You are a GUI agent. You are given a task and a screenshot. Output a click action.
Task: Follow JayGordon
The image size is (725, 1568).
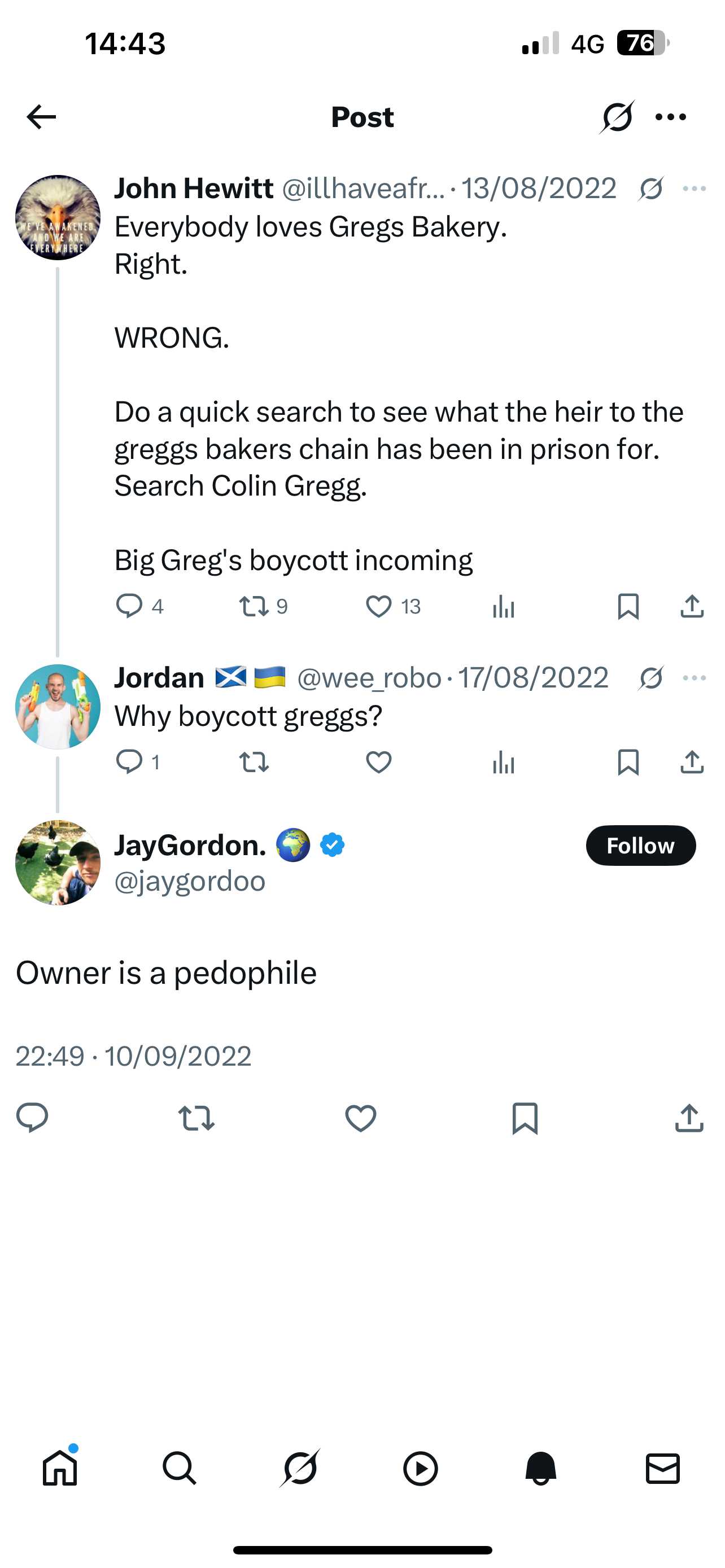pos(640,846)
